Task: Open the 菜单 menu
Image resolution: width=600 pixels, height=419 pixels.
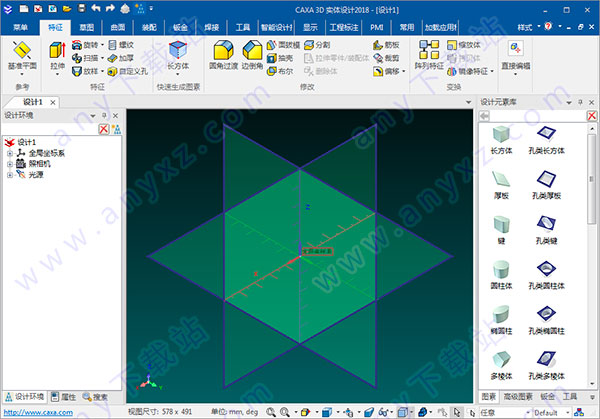Action: (20, 27)
